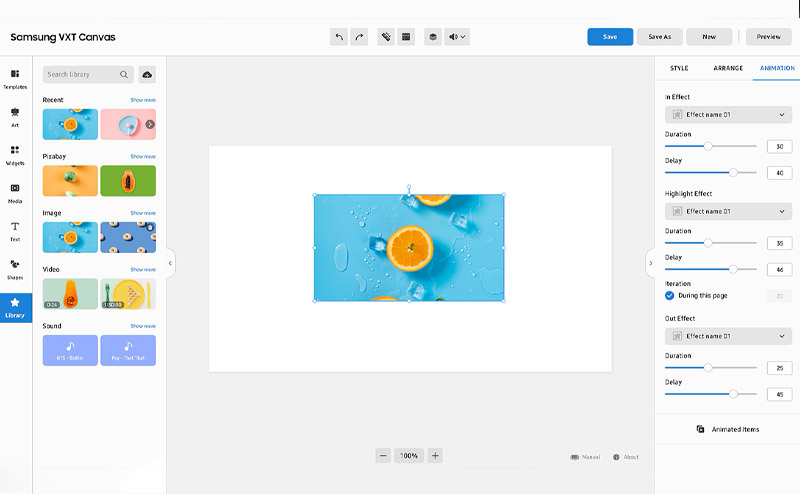Open the Widgets sidebar panel
The image size is (800, 494).
point(15,154)
